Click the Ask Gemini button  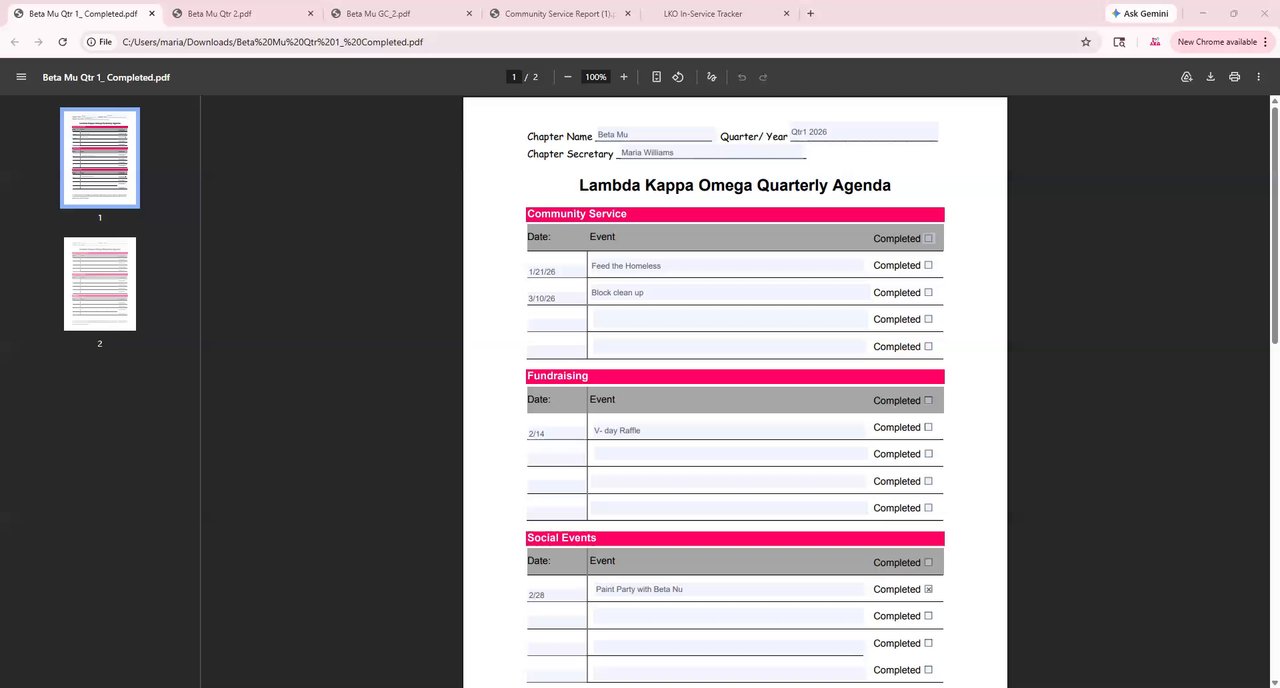click(x=1139, y=14)
